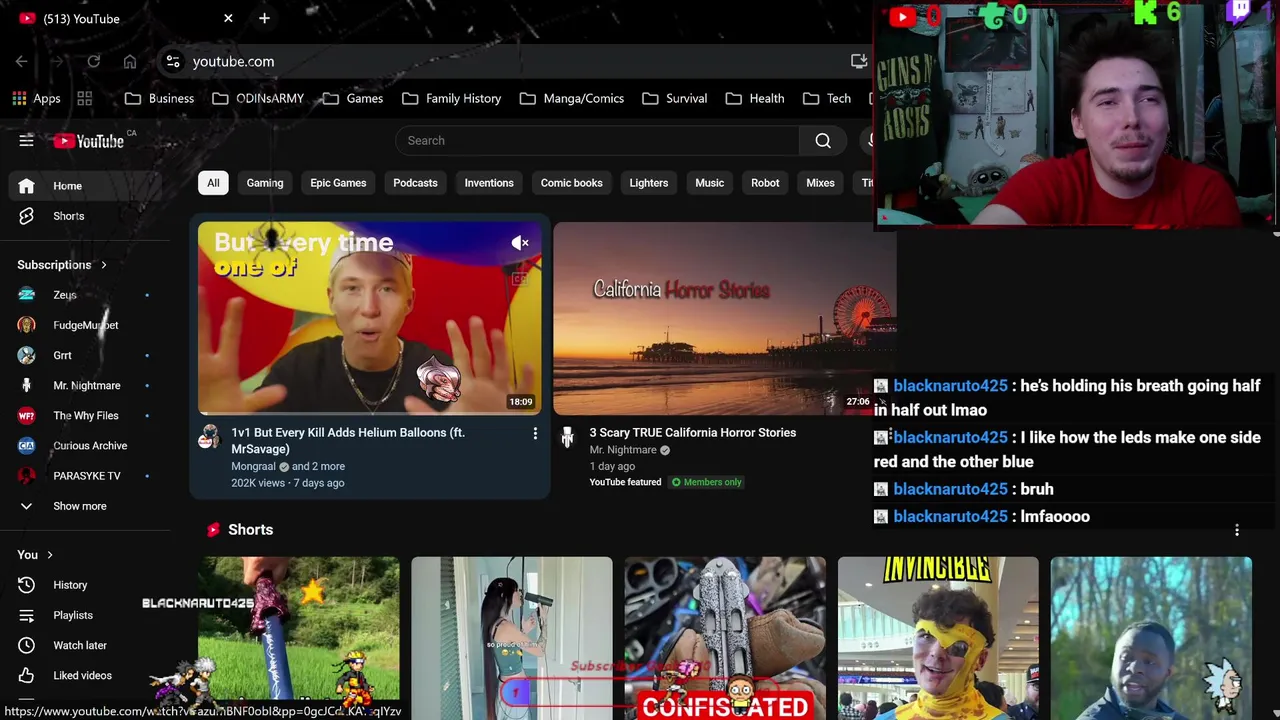The image size is (1280, 720).
Task: Reload the page with the refresh icon
Action: (93, 61)
